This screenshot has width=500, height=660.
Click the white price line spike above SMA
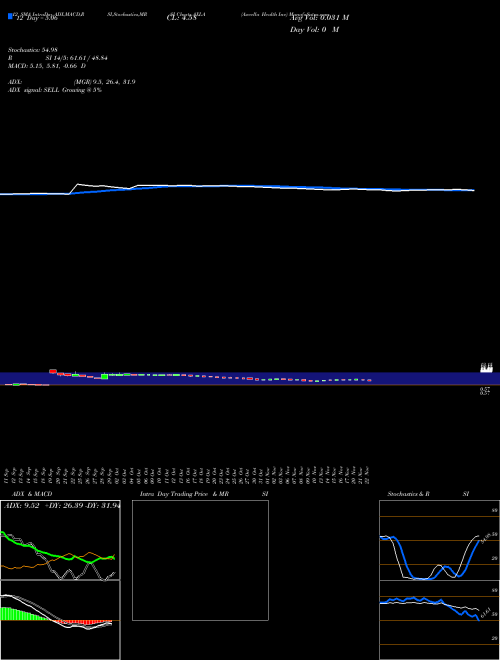(77, 184)
